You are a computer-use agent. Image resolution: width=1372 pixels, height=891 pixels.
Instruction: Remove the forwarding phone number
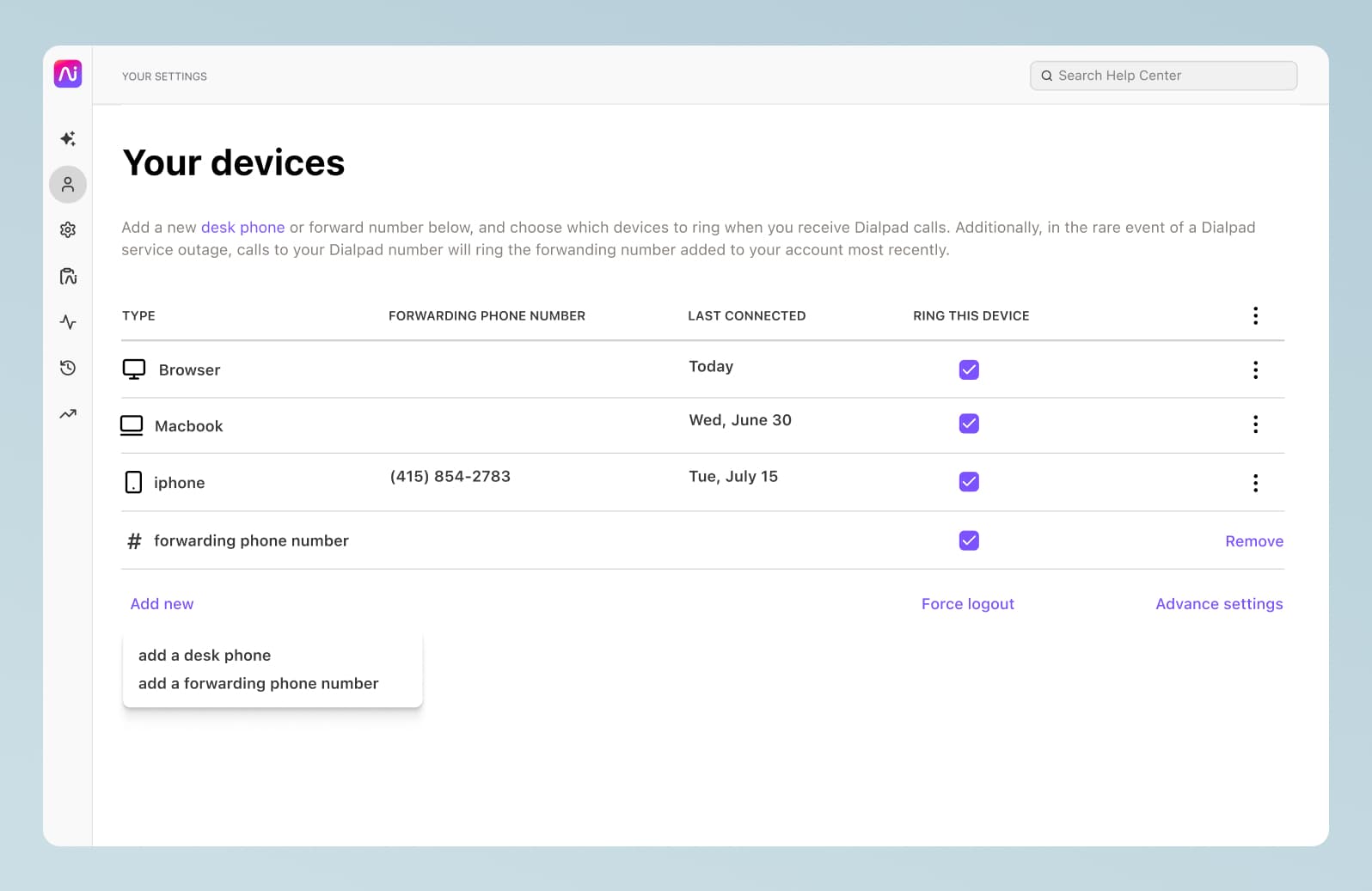coord(1253,541)
